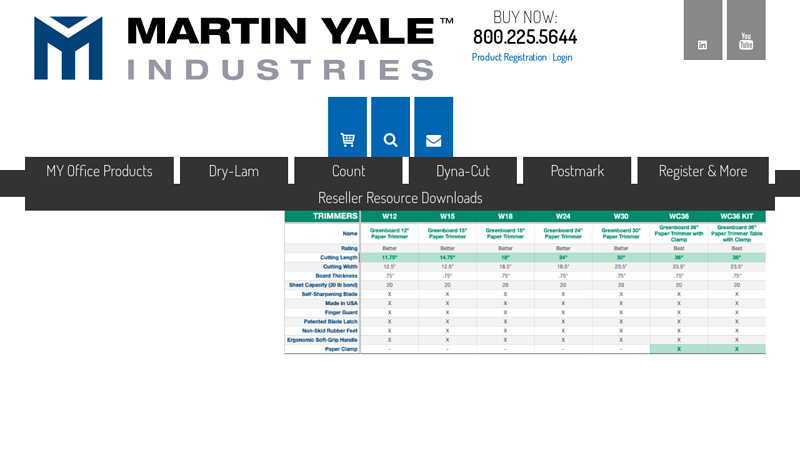This screenshot has width=800, height=450.
Task: Click Sheet Capacity (20 lb bond) label
Action: (323, 285)
